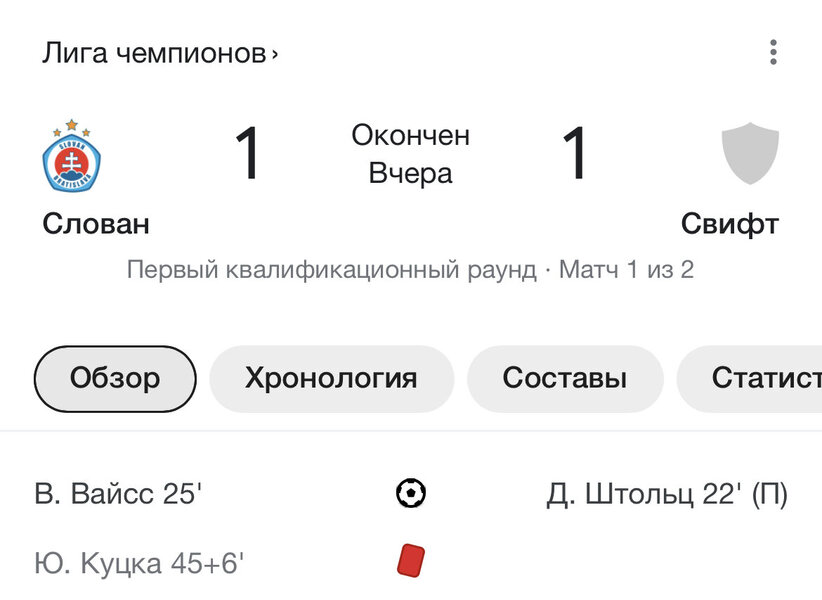The image size is (822, 600).
Task: Open the Свифт team name
Action: pos(729,224)
